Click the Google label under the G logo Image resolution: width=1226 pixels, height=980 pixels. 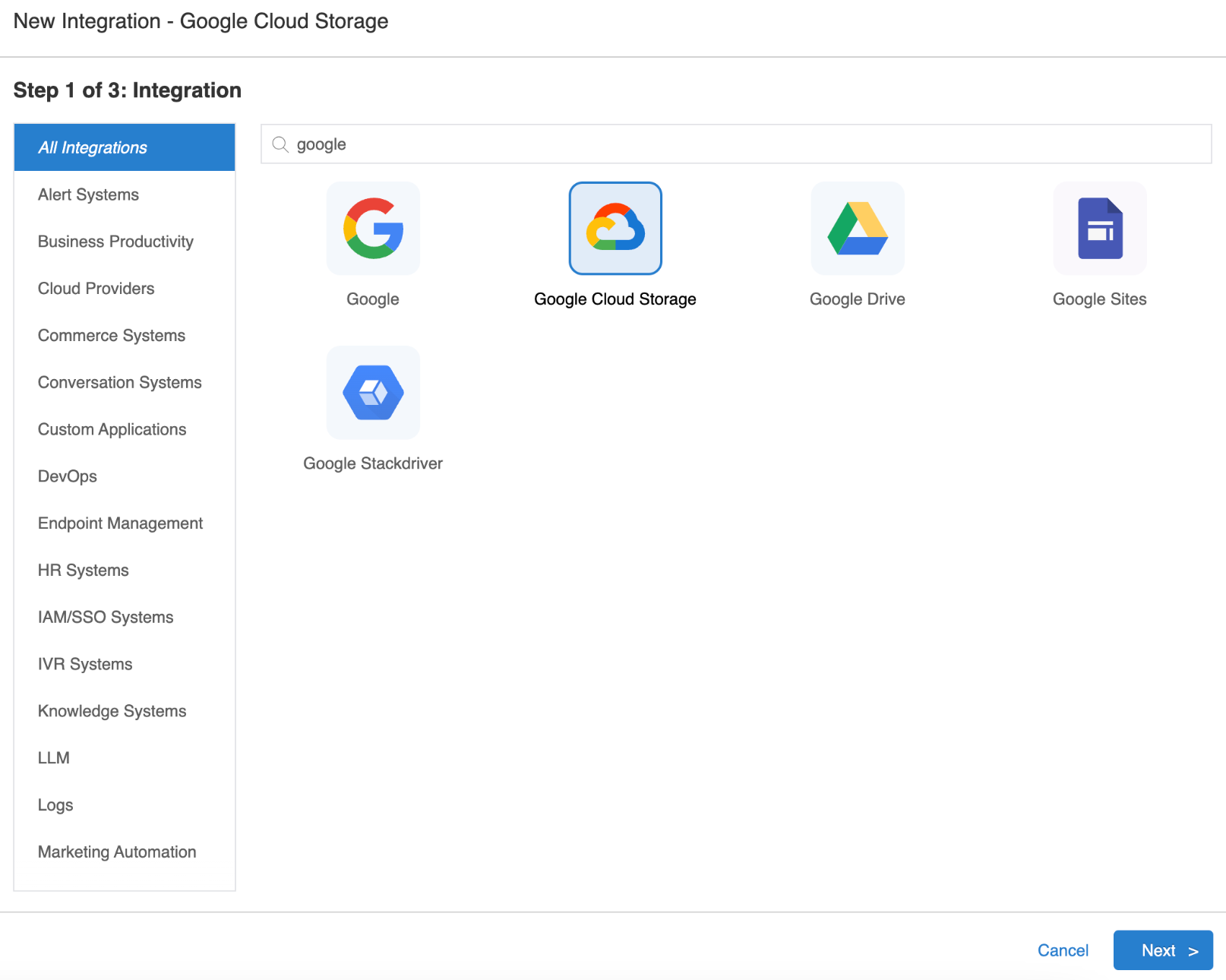[x=373, y=299]
